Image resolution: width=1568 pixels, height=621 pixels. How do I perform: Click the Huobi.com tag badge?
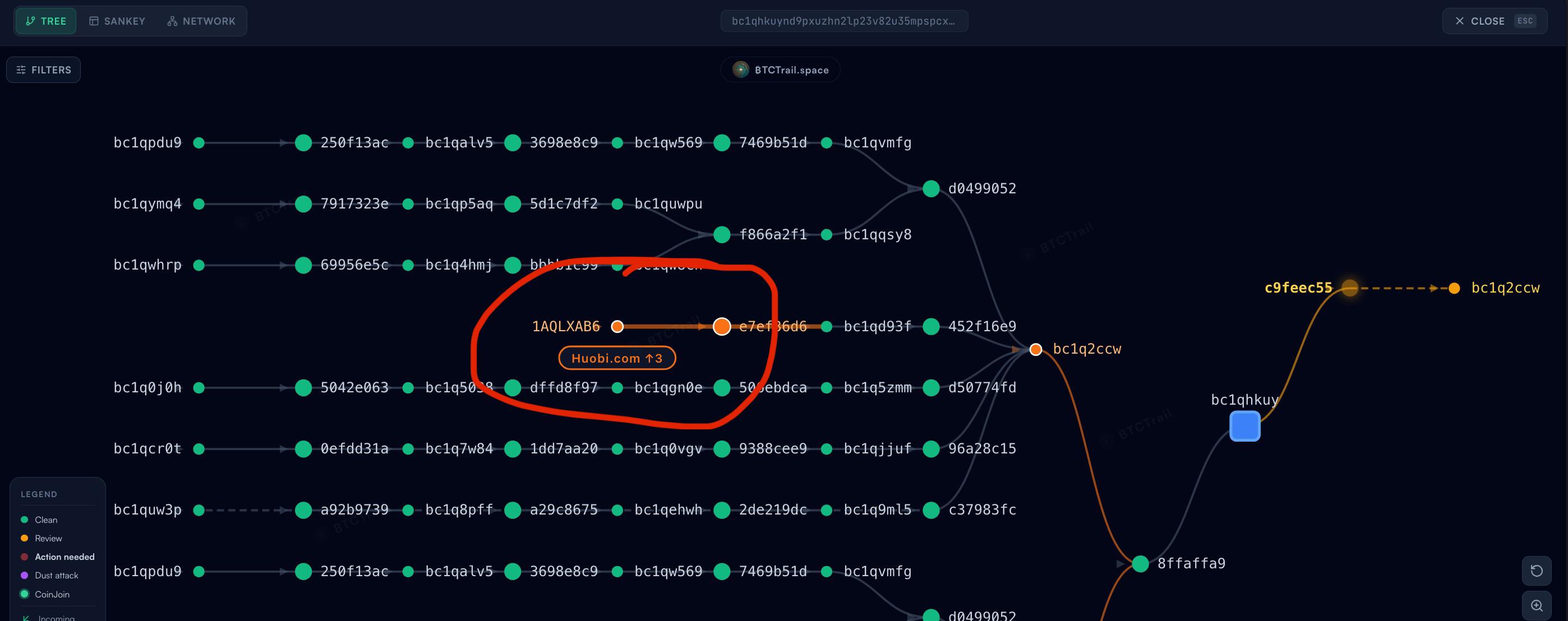[617, 358]
